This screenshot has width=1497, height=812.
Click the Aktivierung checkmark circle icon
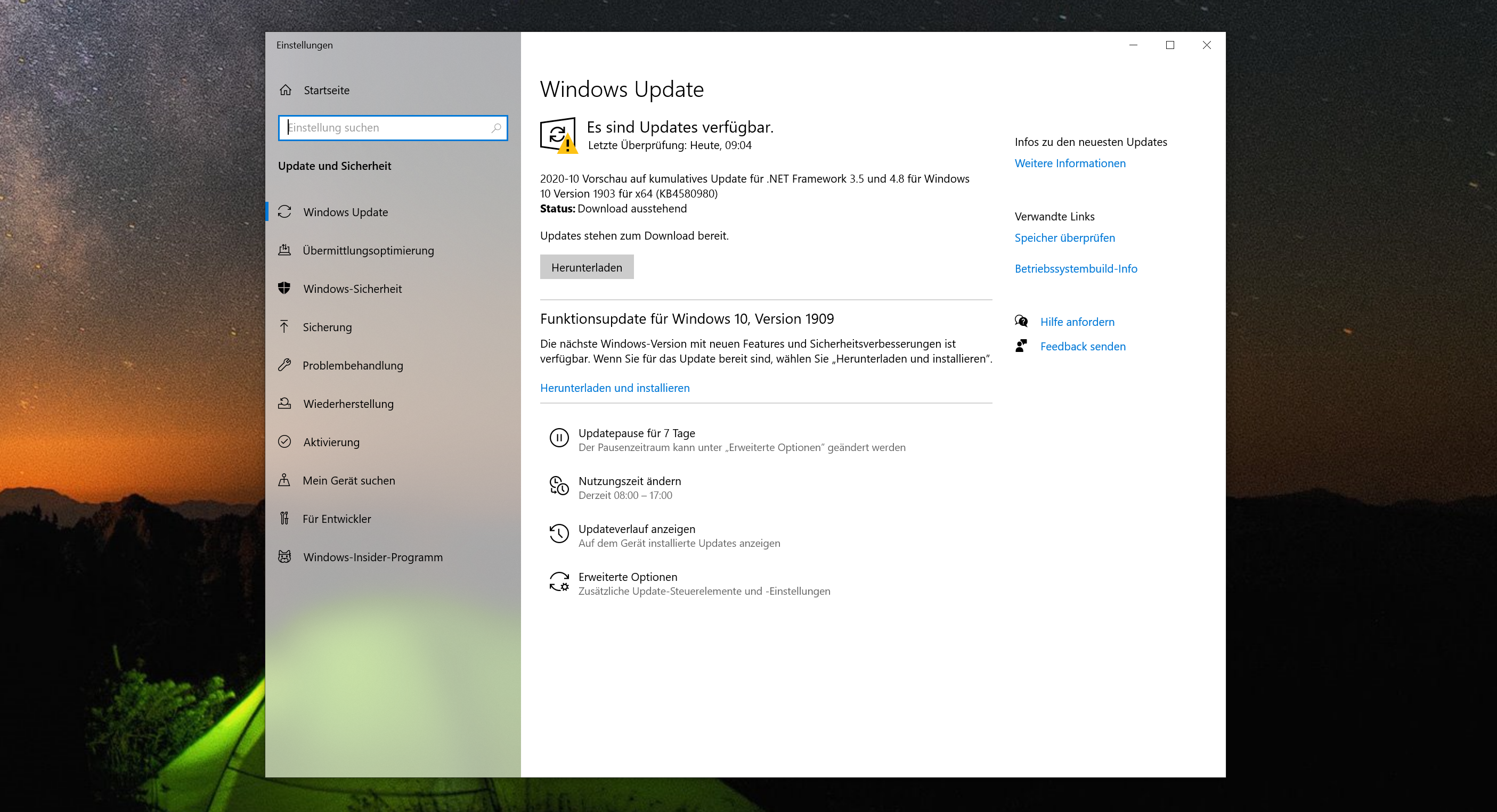(x=284, y=441)
